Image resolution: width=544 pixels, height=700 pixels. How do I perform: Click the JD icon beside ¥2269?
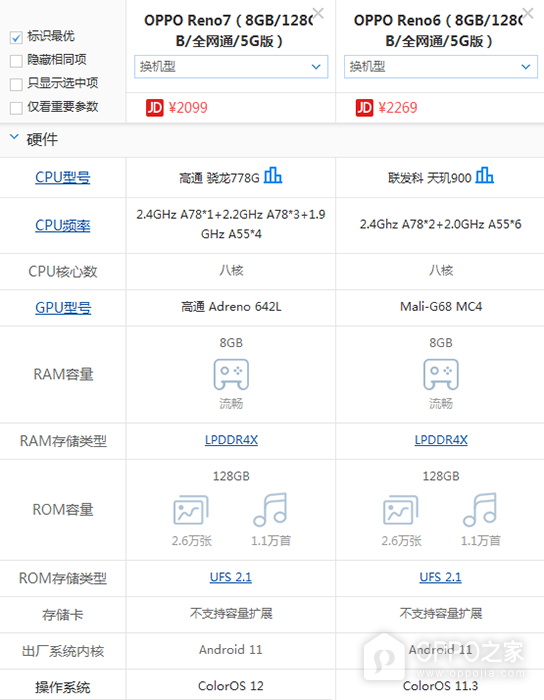coord(364,108)
